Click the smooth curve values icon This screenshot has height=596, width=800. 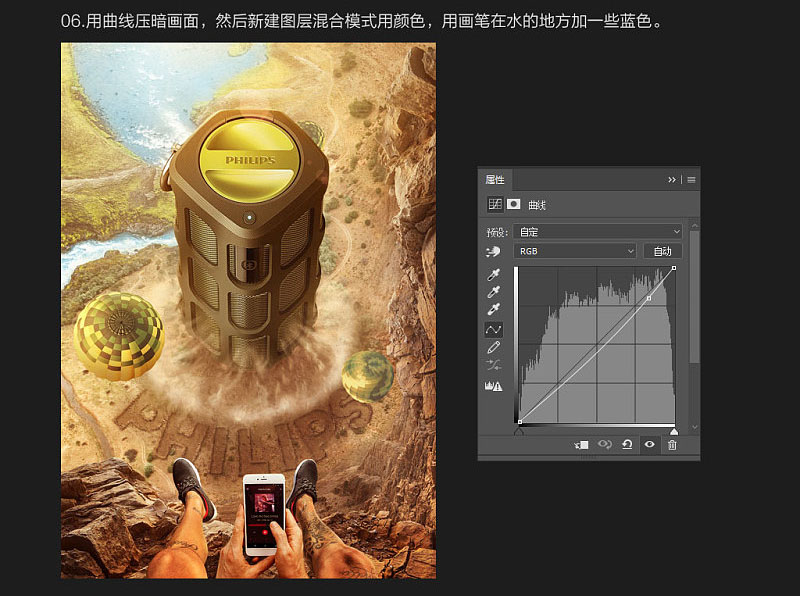pyautogui.click(x=493, y=365)
